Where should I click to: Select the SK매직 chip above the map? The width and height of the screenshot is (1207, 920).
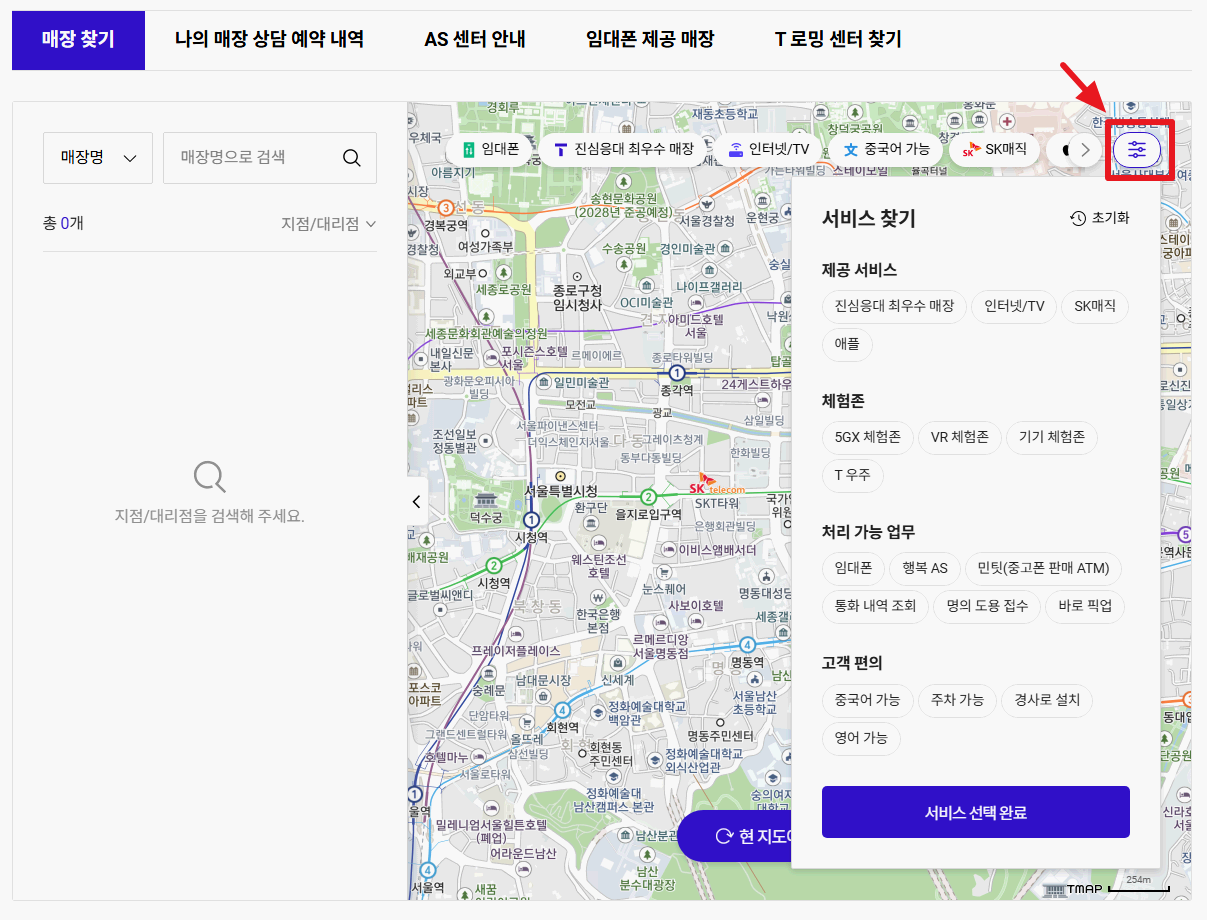[x=995, y=150]
